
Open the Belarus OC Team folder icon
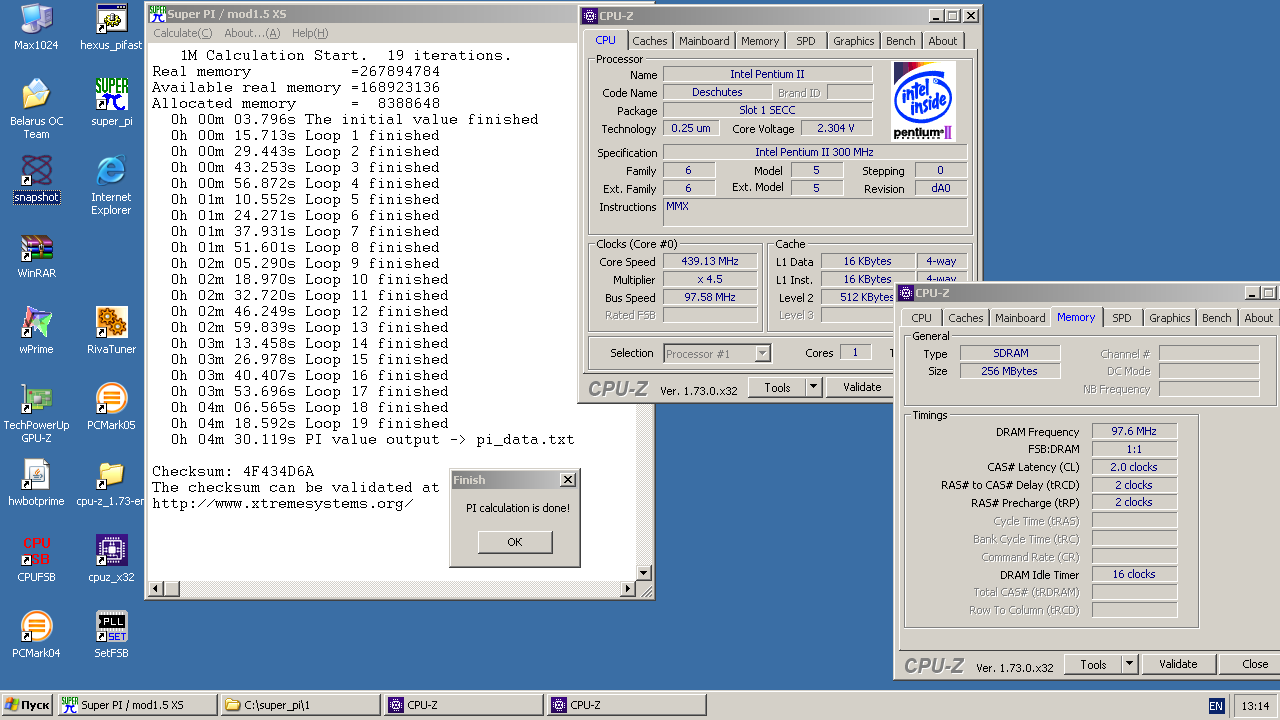pyautogui.click(x=36, y=94)
